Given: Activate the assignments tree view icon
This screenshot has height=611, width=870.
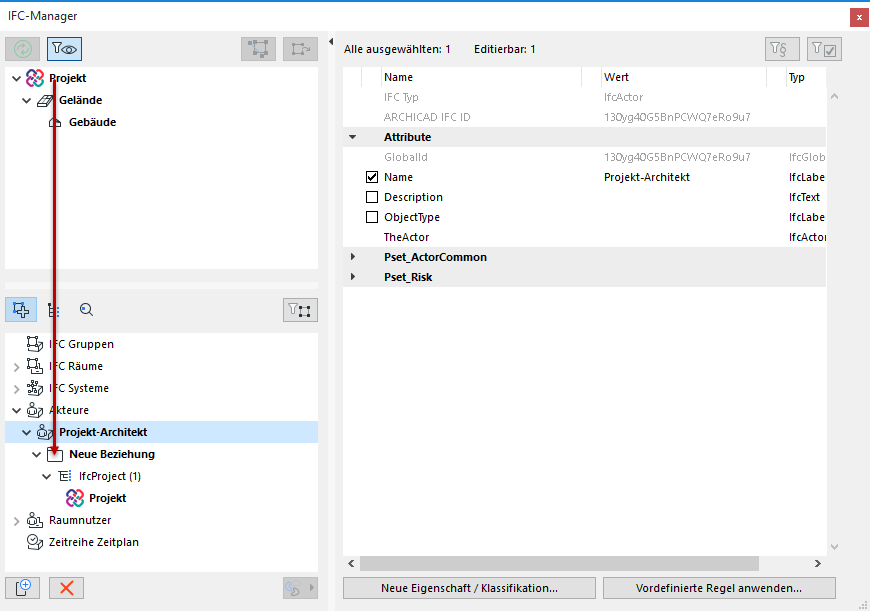Looking at the screenshot, I should tap(21, 310).
